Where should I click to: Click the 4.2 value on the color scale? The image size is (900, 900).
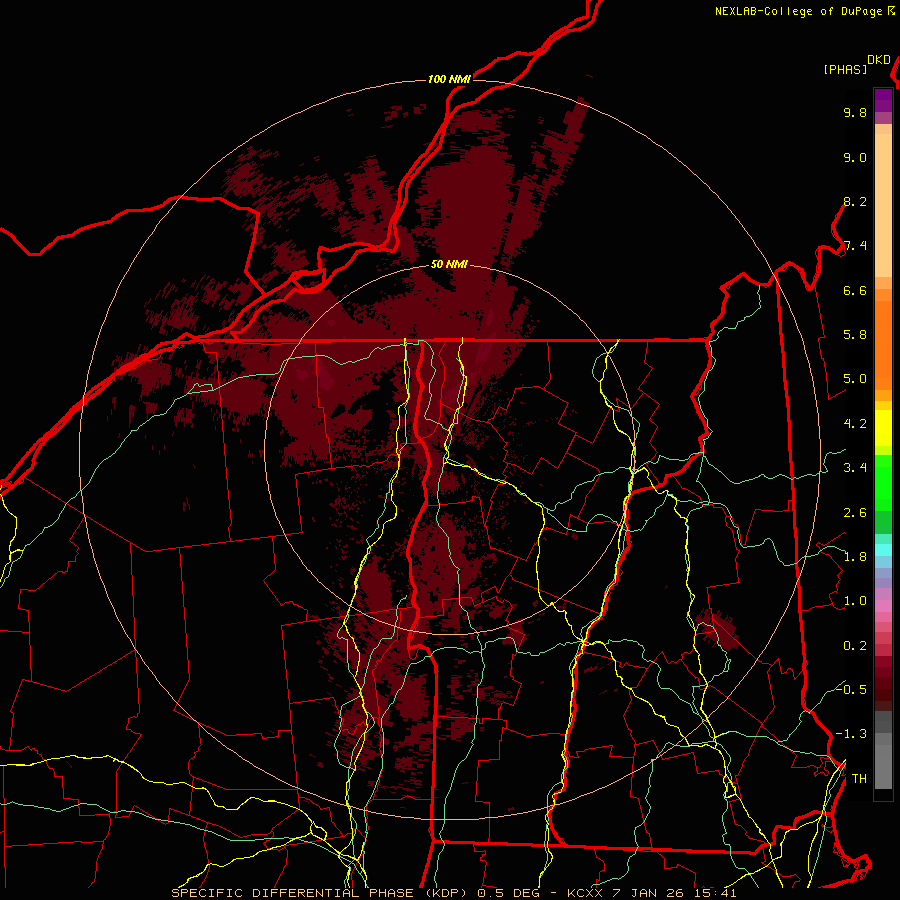(x=855, y=424)
